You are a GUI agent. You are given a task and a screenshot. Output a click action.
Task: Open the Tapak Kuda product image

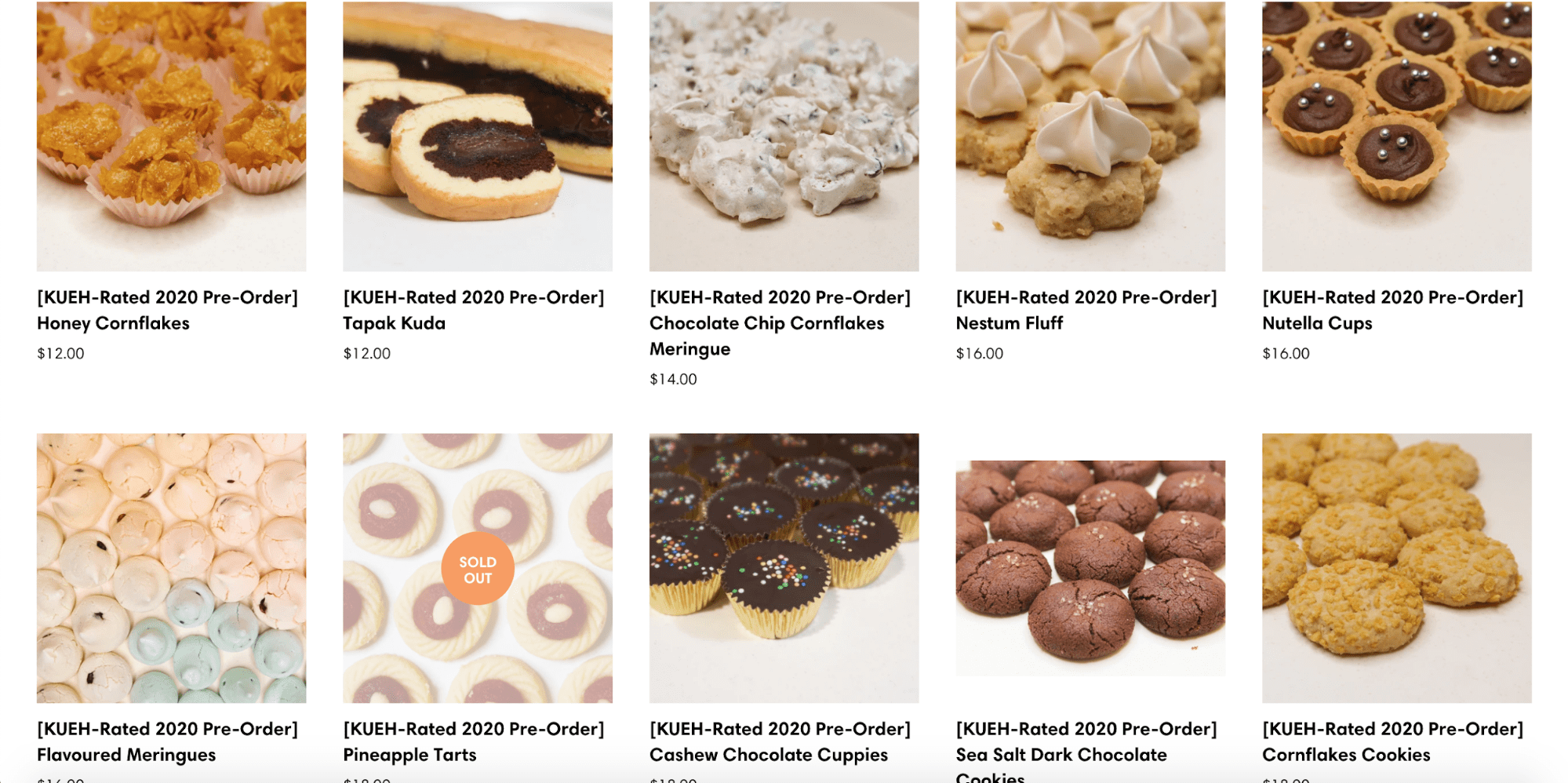tap(478, 136)
